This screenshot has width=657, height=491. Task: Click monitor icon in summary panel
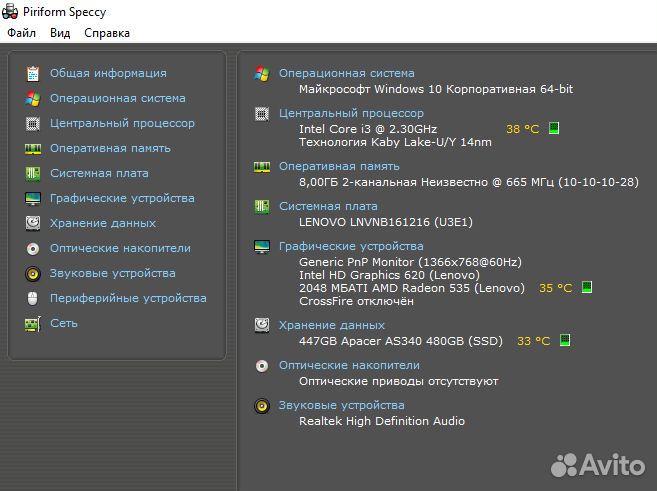pos(262,247)
